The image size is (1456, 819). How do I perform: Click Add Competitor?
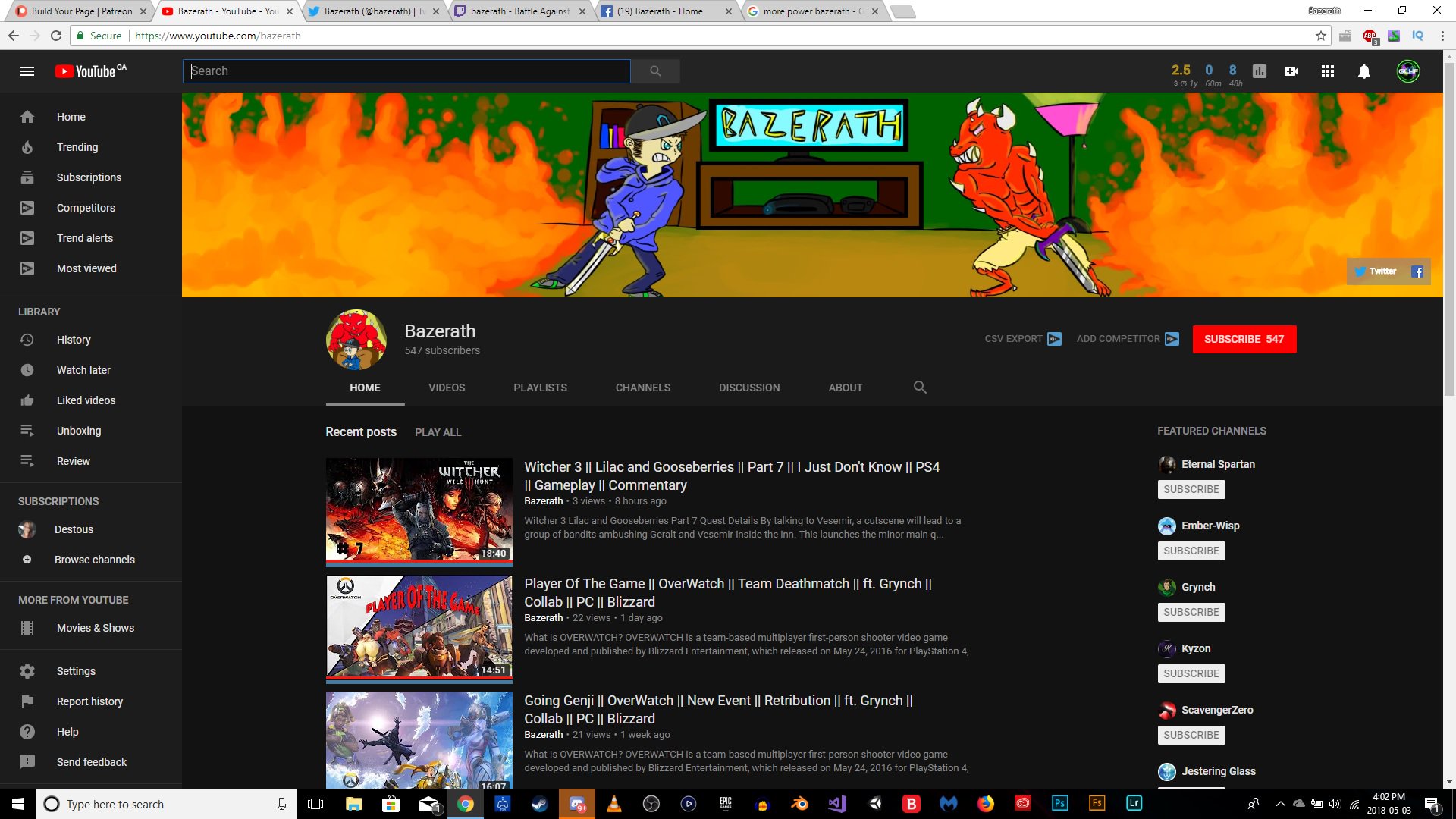pos(1128,339)
